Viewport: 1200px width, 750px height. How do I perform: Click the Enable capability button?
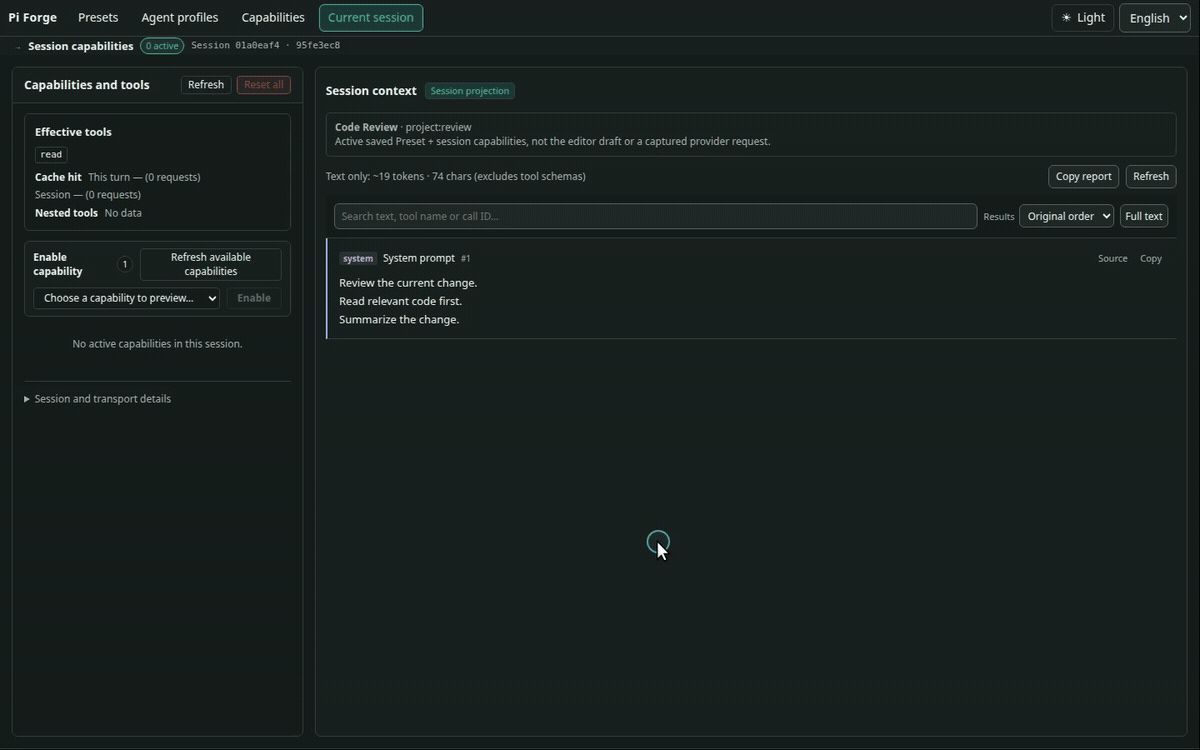coord(254,298)
